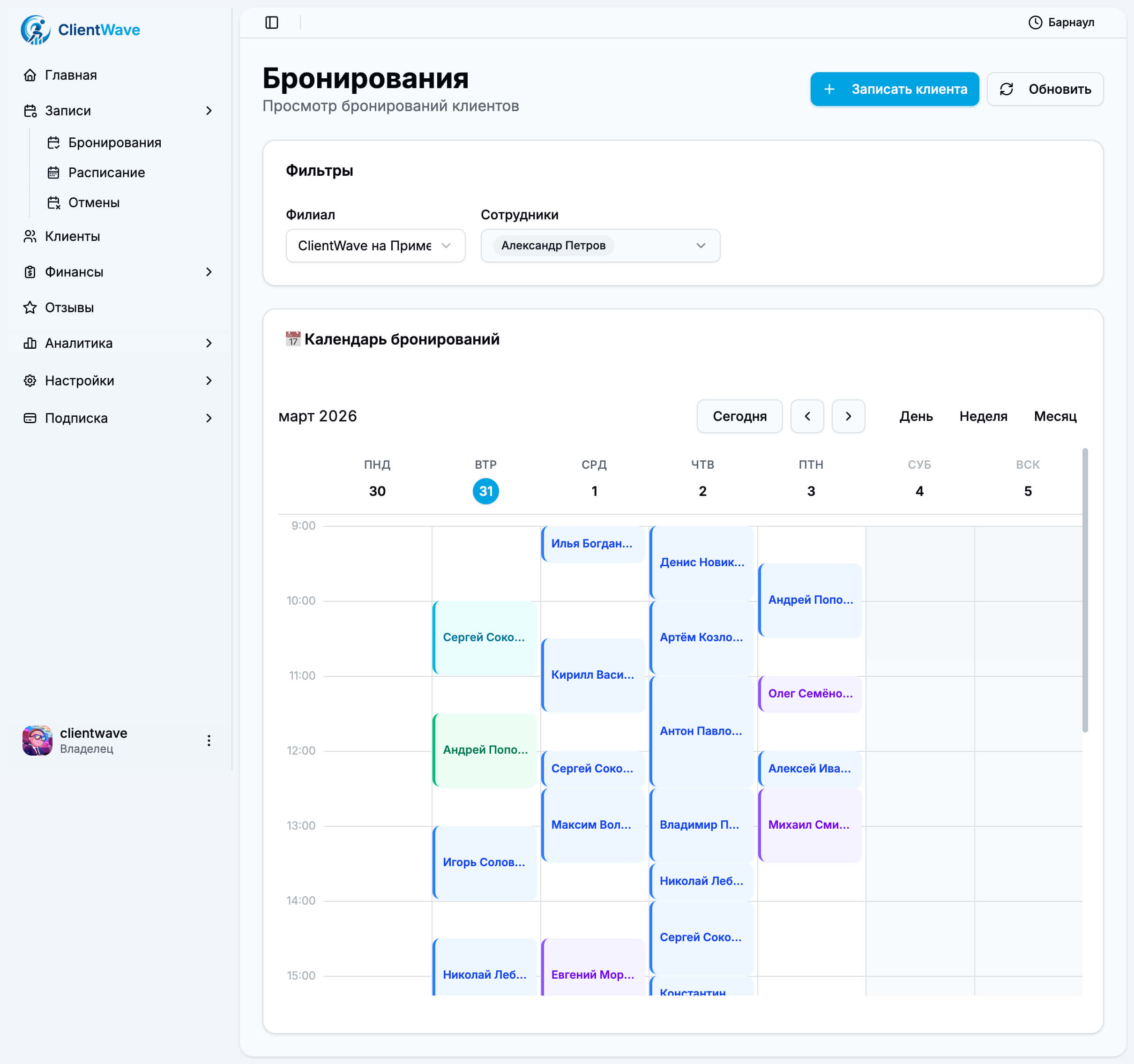Click the Записать клиента button
This screenshot has width=1134, height=1064.
(x=894, y=89)
